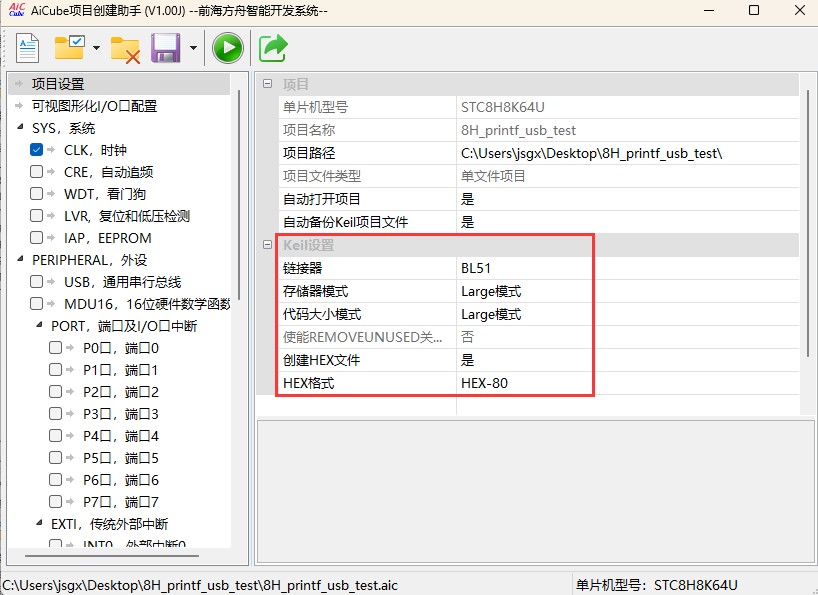
Task: Click the property grid vertical scrollbar
Action: pyautogui.click(x=808, y=223)
